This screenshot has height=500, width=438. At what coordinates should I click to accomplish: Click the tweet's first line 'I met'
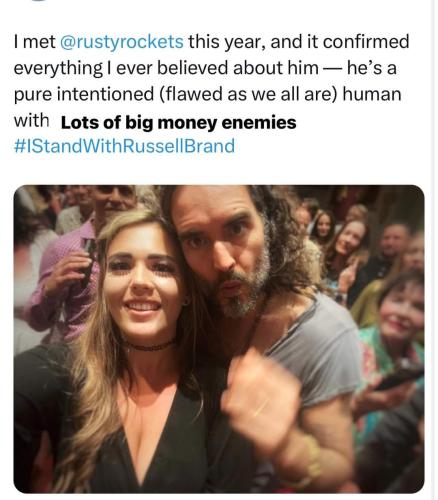(35, 42)
